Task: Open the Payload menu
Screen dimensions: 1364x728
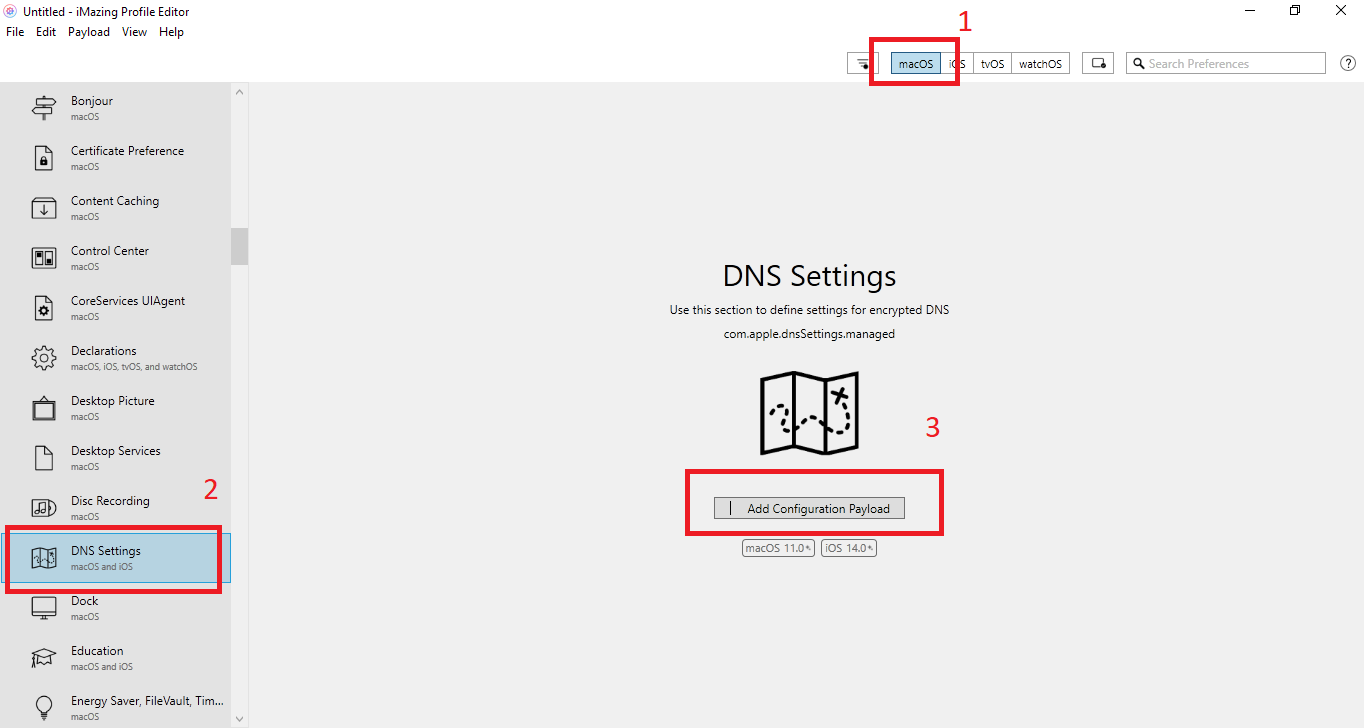Action: point(89,32)
